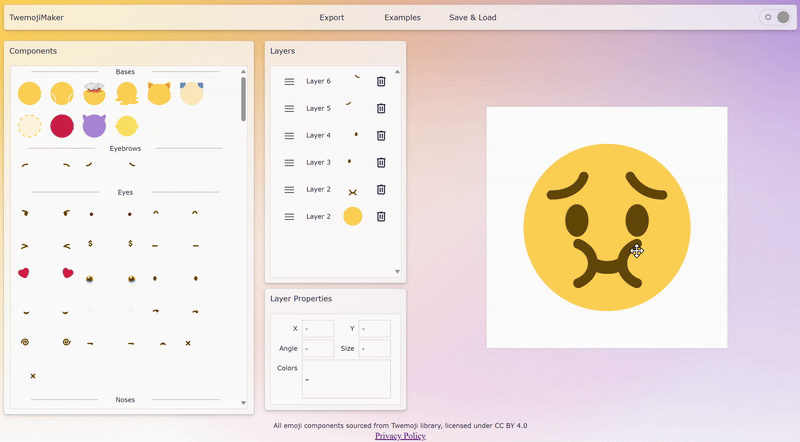
Task: Grab the drag handle of Layer 5
Action: click(x=289, y=108)
